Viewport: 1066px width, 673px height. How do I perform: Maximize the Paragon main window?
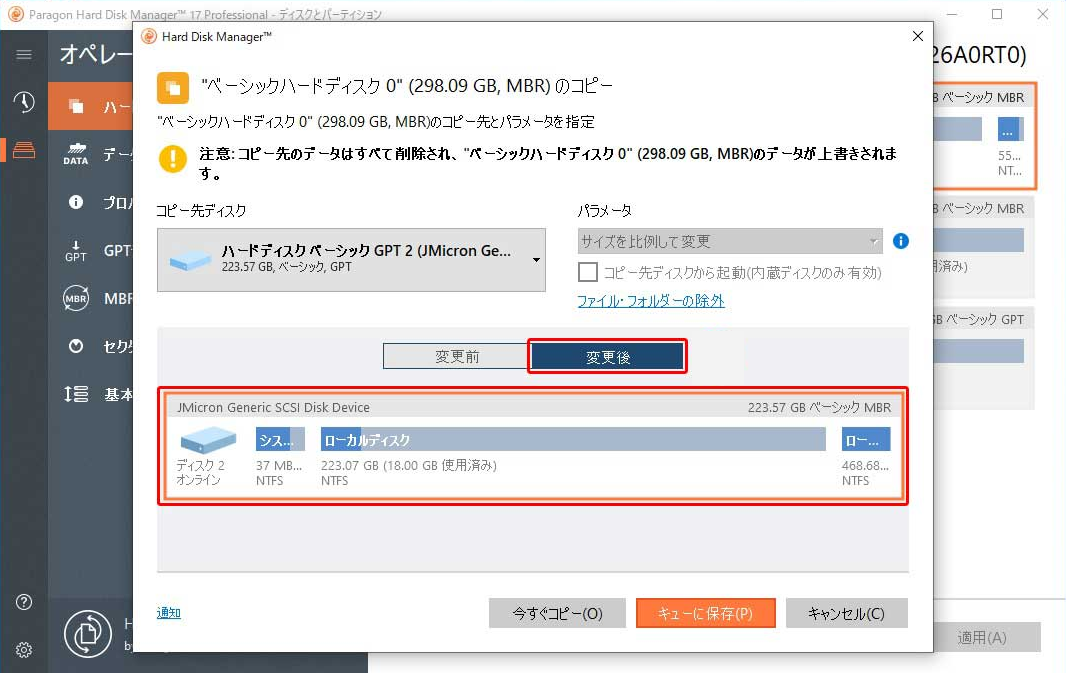tap(997, 14)
